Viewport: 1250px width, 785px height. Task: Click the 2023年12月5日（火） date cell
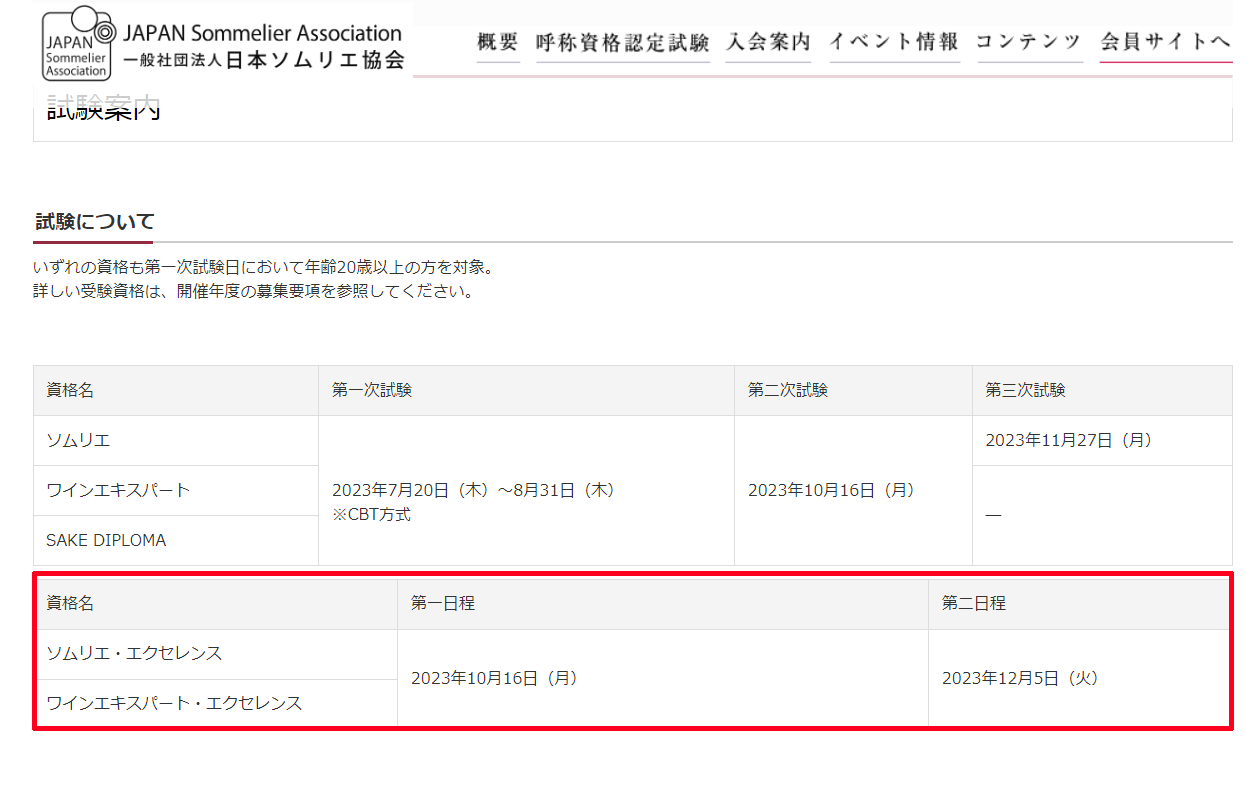tap(1079, 678)
